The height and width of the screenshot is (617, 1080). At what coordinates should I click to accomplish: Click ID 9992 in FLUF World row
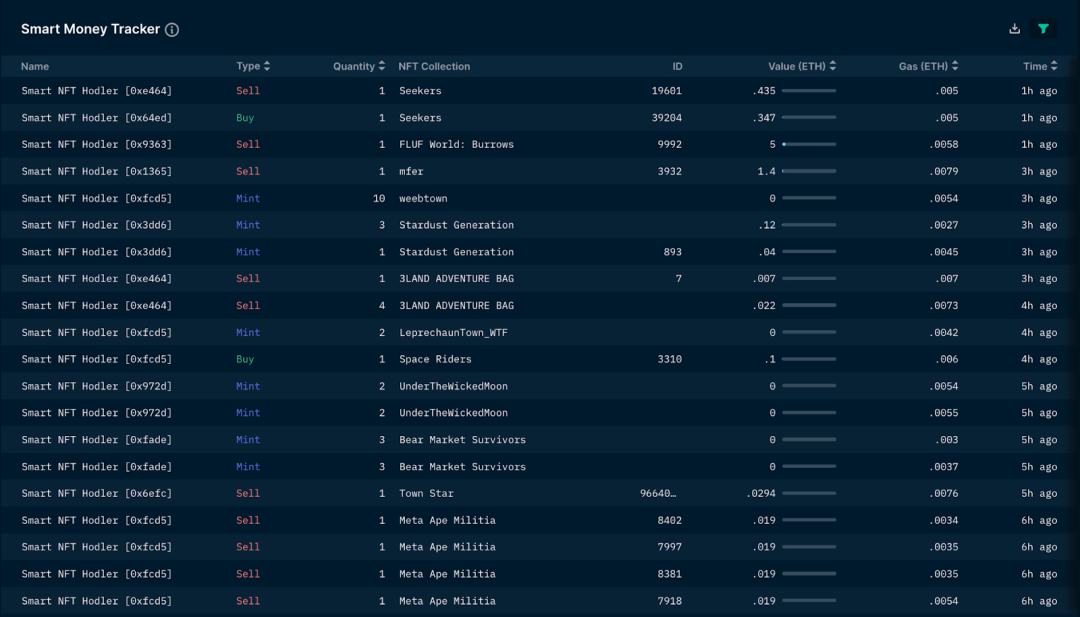(x=669, y=145)
